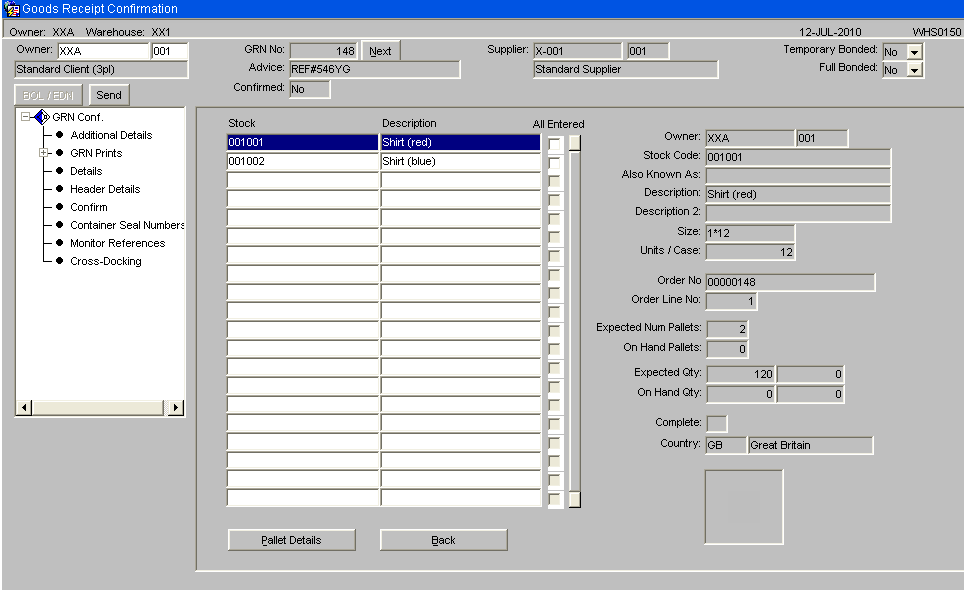This screenshot has width=964, height=590.
Task: Collapse the GRN Conf. tree root
Action: point(25,116)
